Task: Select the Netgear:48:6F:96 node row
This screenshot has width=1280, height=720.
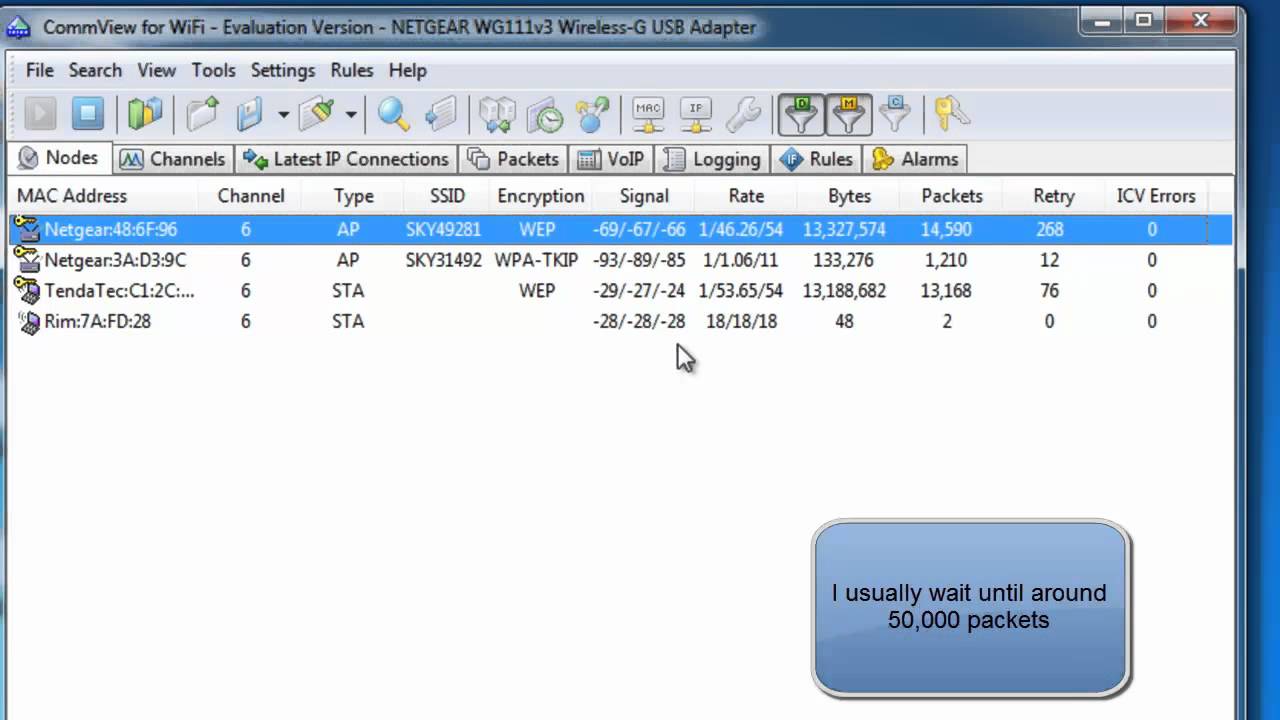Action: coord(622,229)
